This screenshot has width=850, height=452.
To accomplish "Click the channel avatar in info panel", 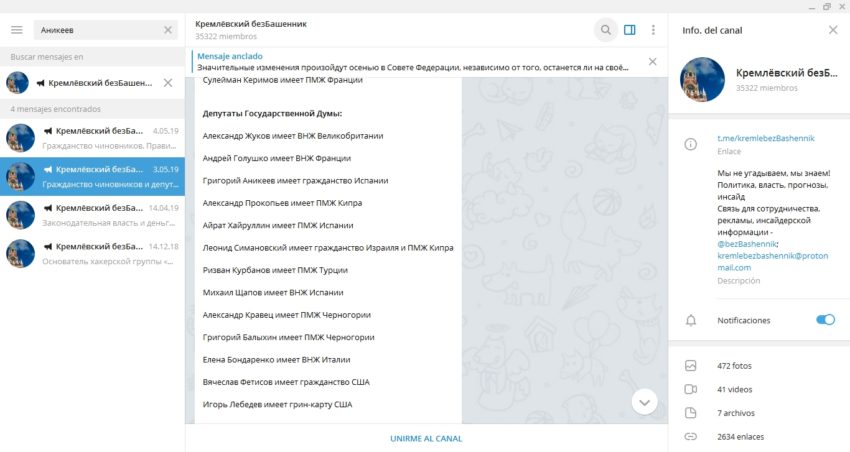I will pyautogui.click(x=703, y=80).
